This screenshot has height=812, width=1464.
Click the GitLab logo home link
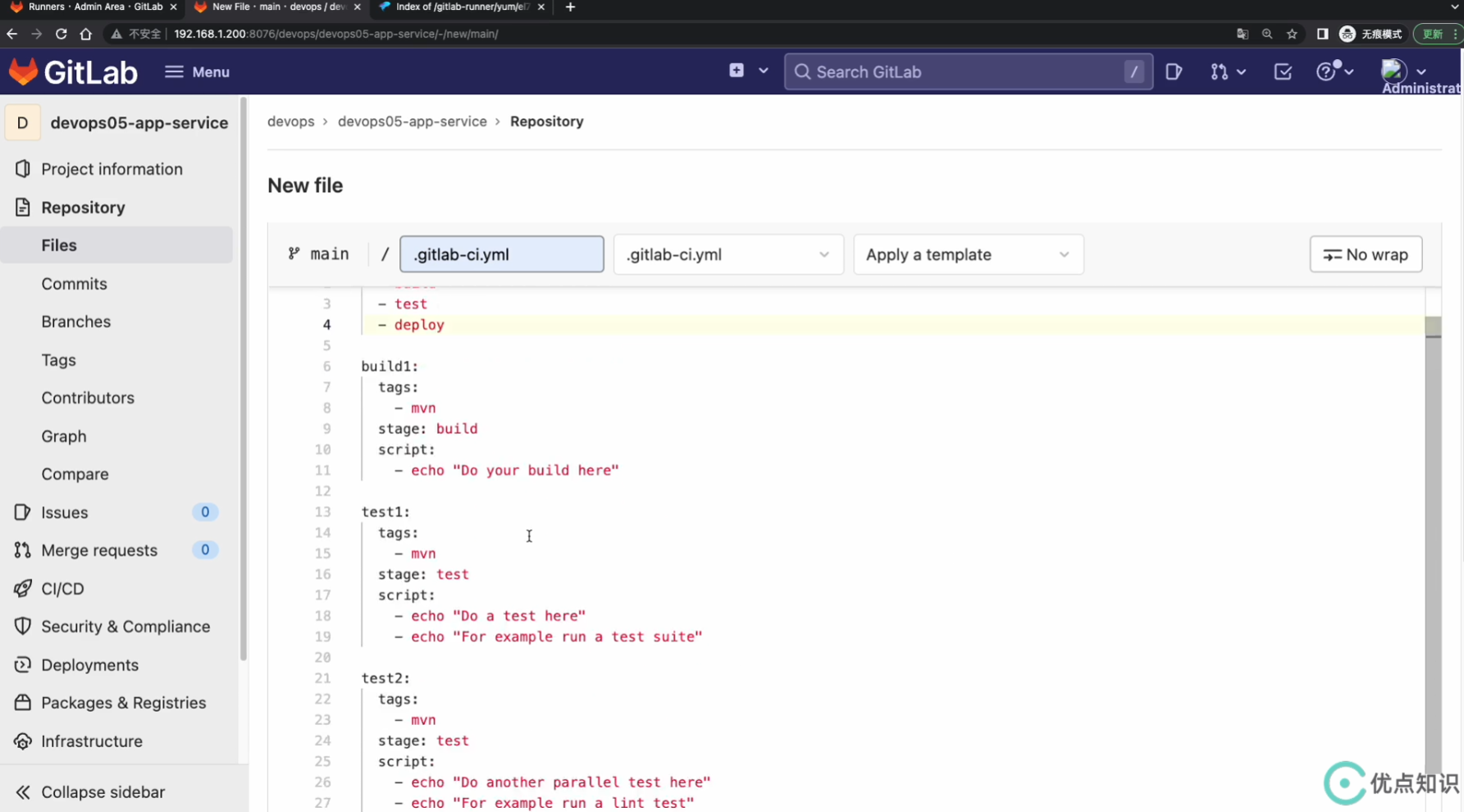tap(72, 72)
